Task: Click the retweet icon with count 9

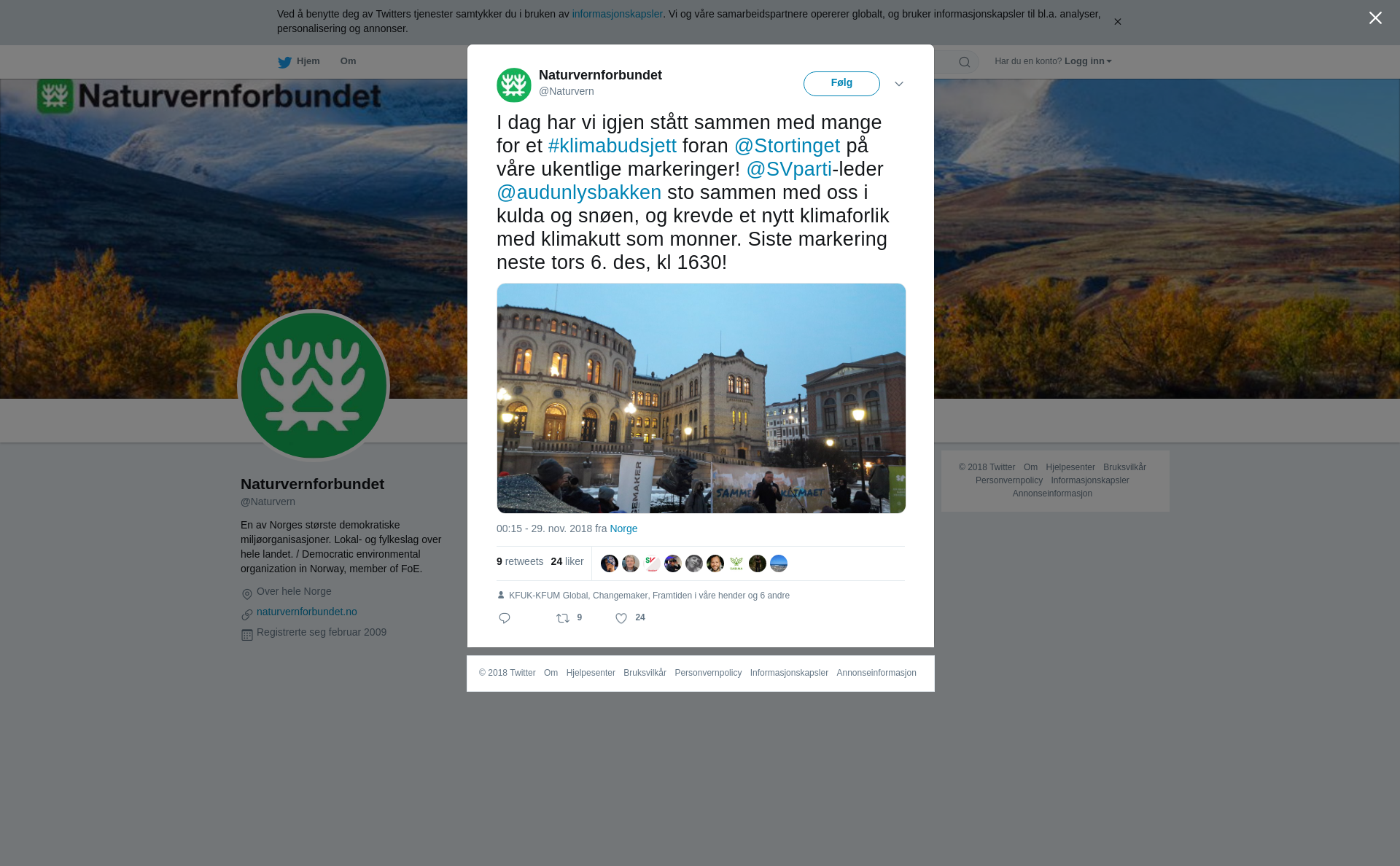Action: [563, 618]
